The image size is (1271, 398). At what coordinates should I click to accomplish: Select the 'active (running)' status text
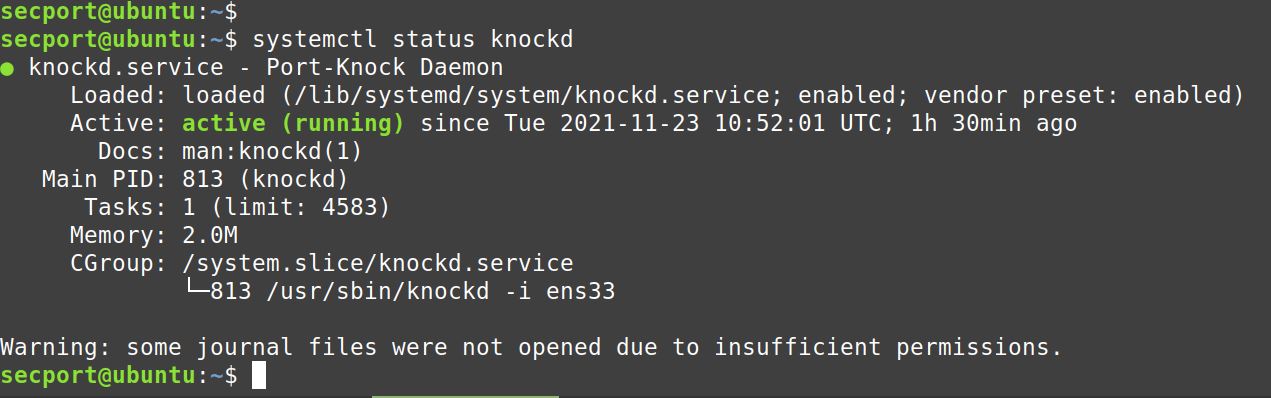294,124
